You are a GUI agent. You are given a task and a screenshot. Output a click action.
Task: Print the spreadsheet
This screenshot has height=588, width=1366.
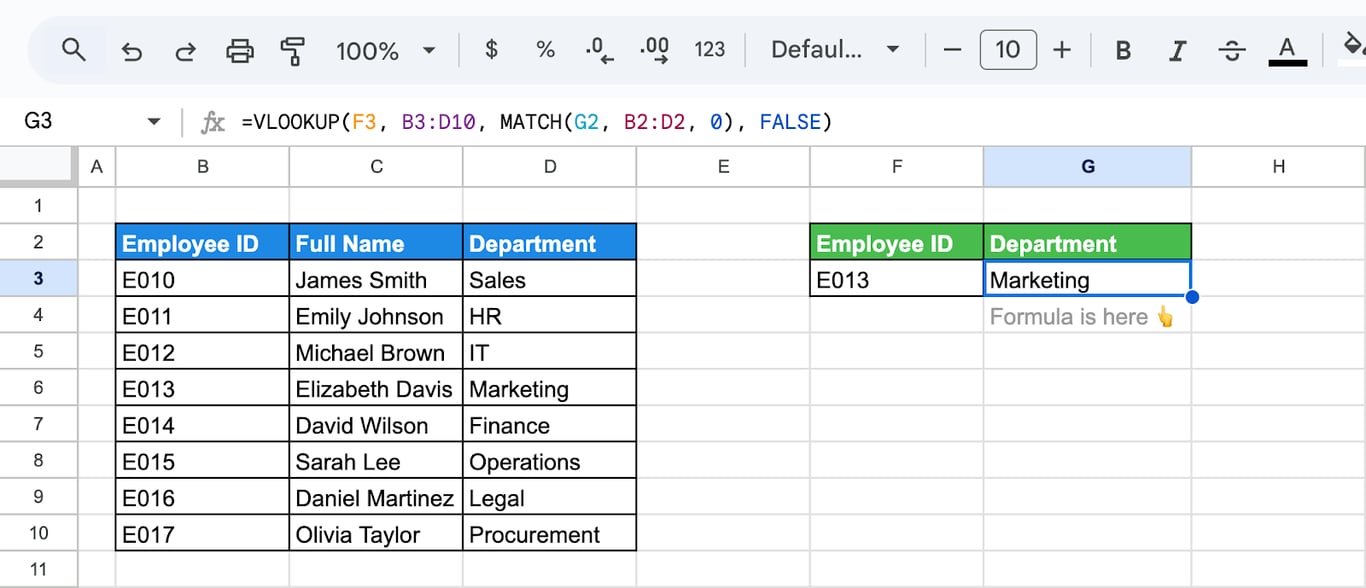(x=240, y=50)
